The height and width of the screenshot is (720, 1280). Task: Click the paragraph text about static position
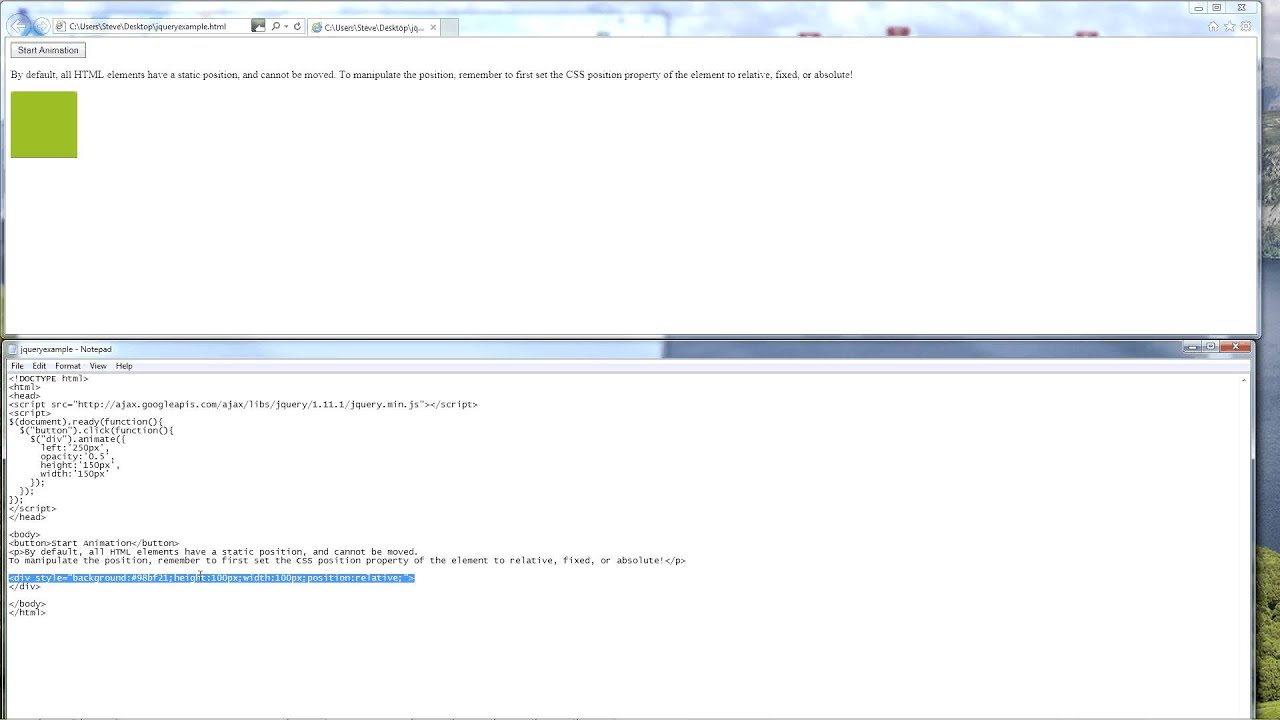click(431, 75)
